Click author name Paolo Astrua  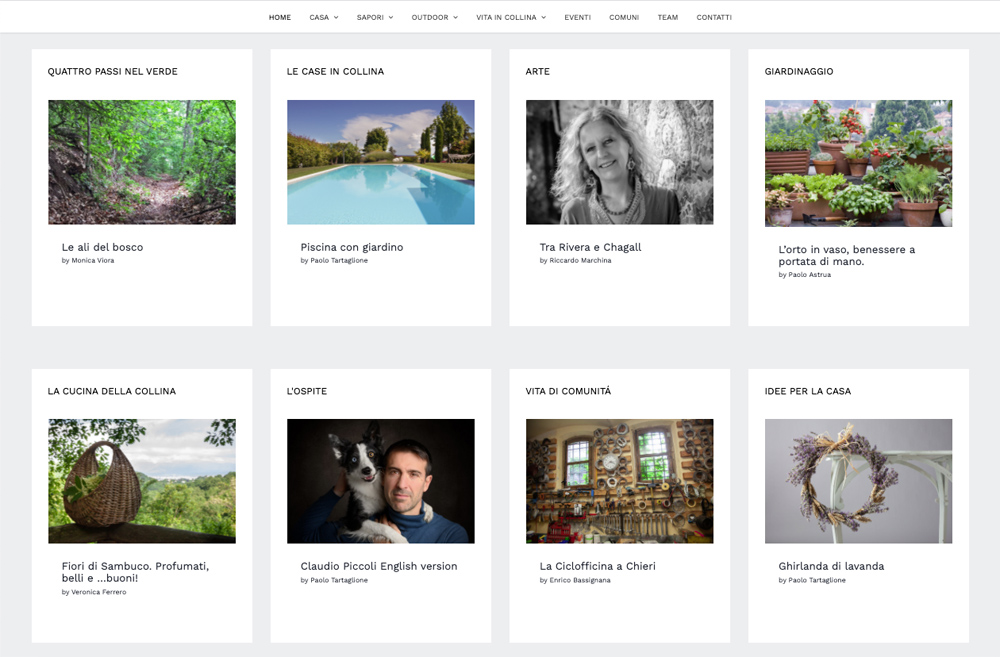809,274
